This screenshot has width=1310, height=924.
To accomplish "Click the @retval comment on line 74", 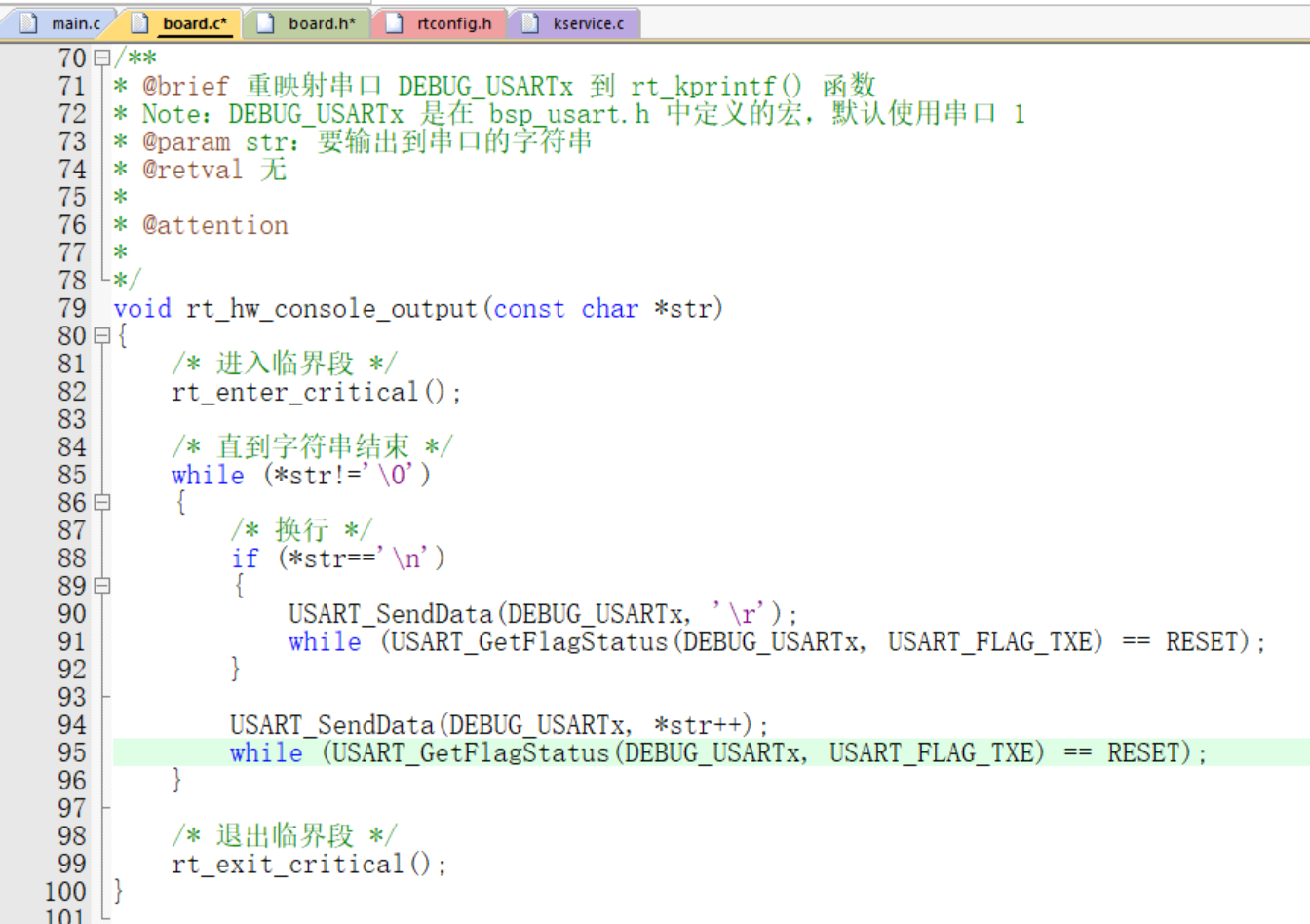I will pos(192,170).
